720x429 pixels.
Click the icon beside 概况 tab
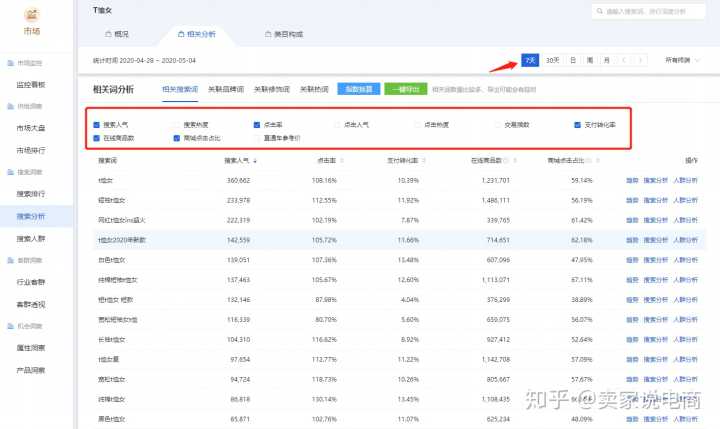point(108,34)
